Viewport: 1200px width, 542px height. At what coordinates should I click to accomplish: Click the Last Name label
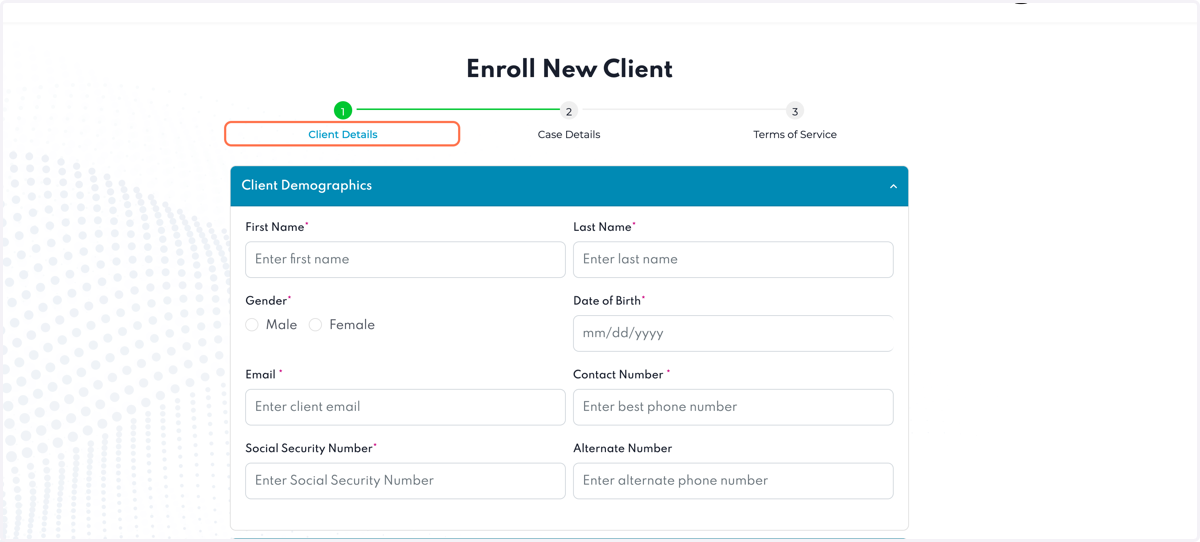pos(602,227)
